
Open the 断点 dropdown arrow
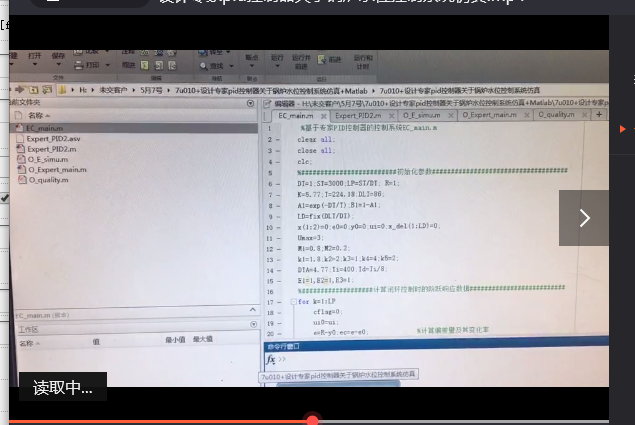(251, 66)
